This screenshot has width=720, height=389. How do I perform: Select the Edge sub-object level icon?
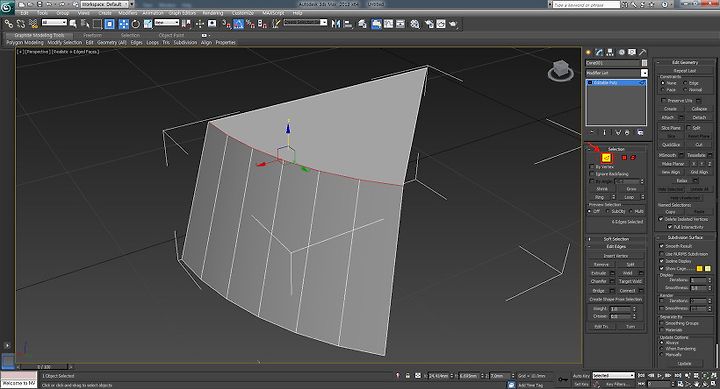click(606, 158)
